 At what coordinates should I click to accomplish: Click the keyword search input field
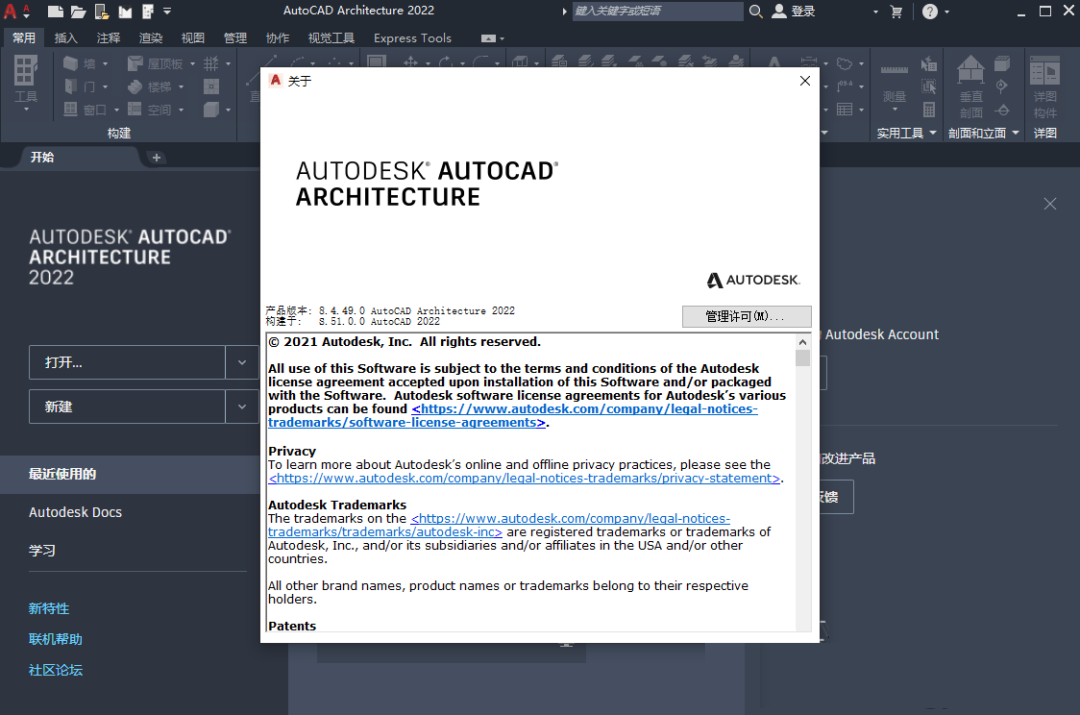pyautogui.click(x=655, y=11)
